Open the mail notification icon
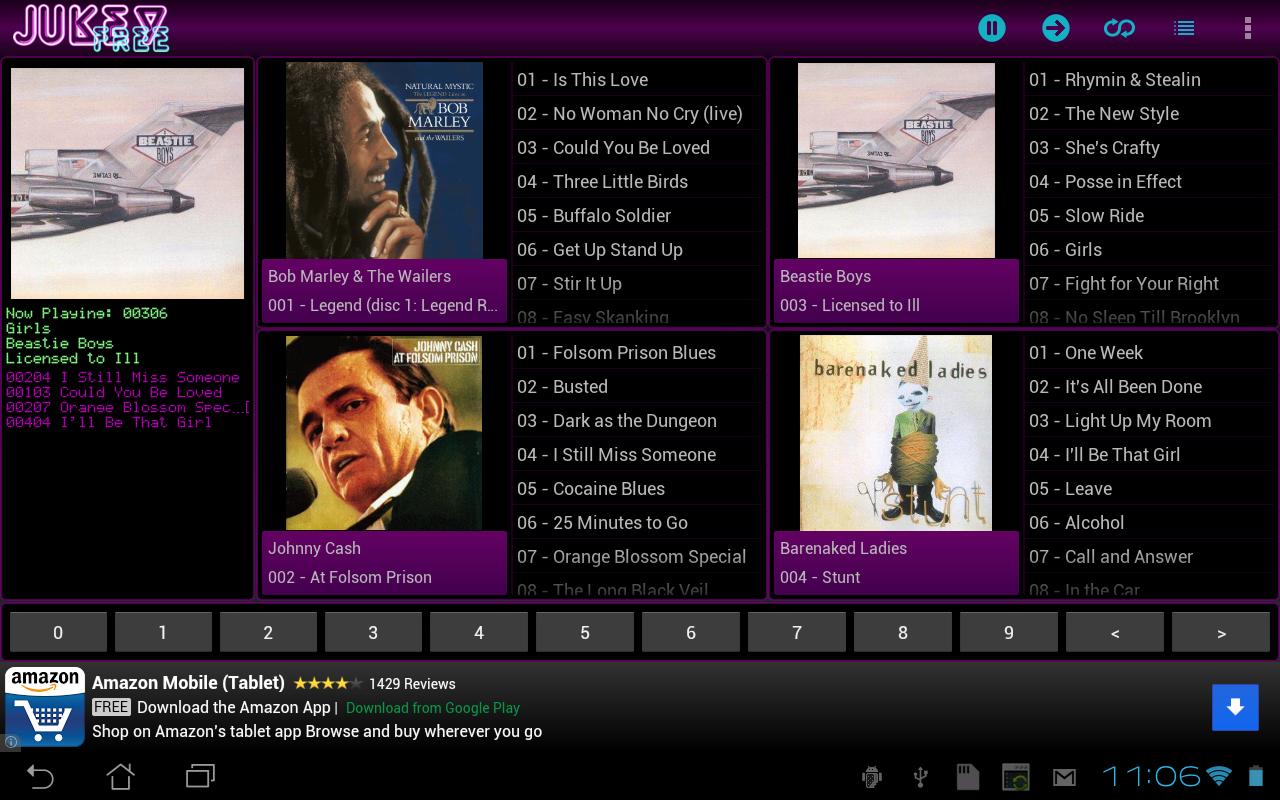The height and width of the screenshot is (800, 1280). (1064, 777)
